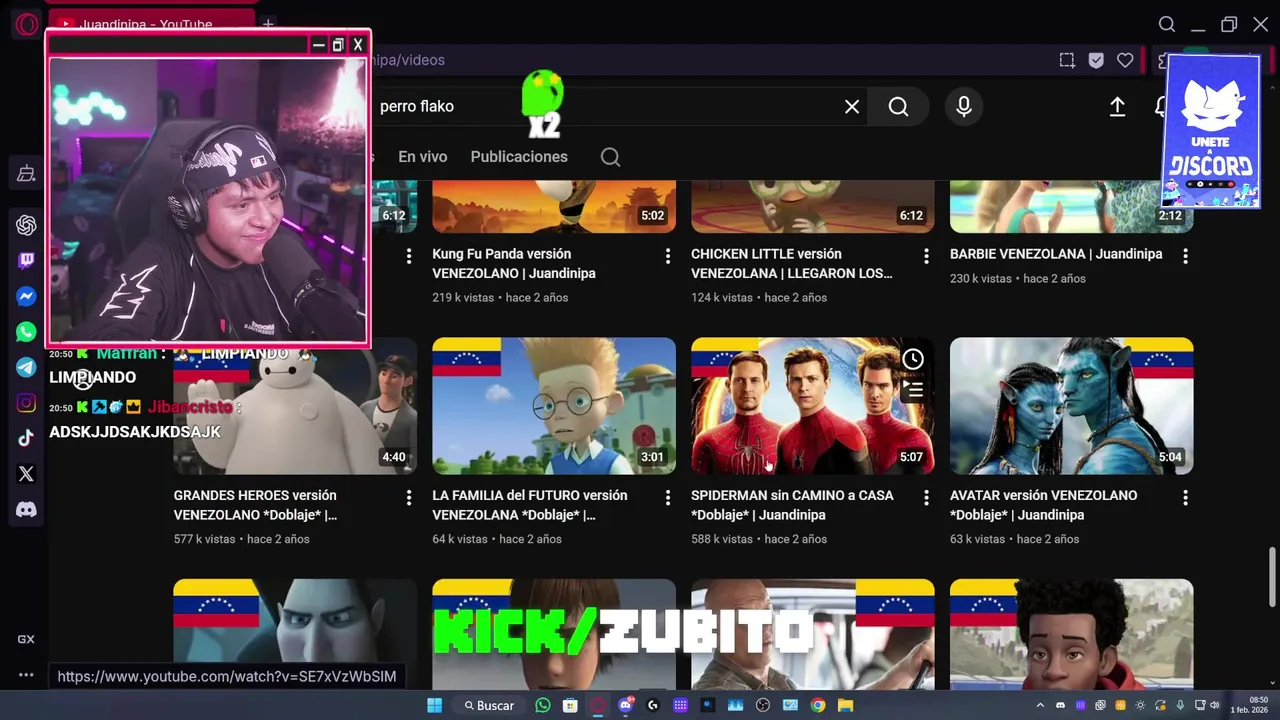This screenshot has width=1280, height=720.
Task: Open Telegram in the Opera sidebar
Action: 26,367
